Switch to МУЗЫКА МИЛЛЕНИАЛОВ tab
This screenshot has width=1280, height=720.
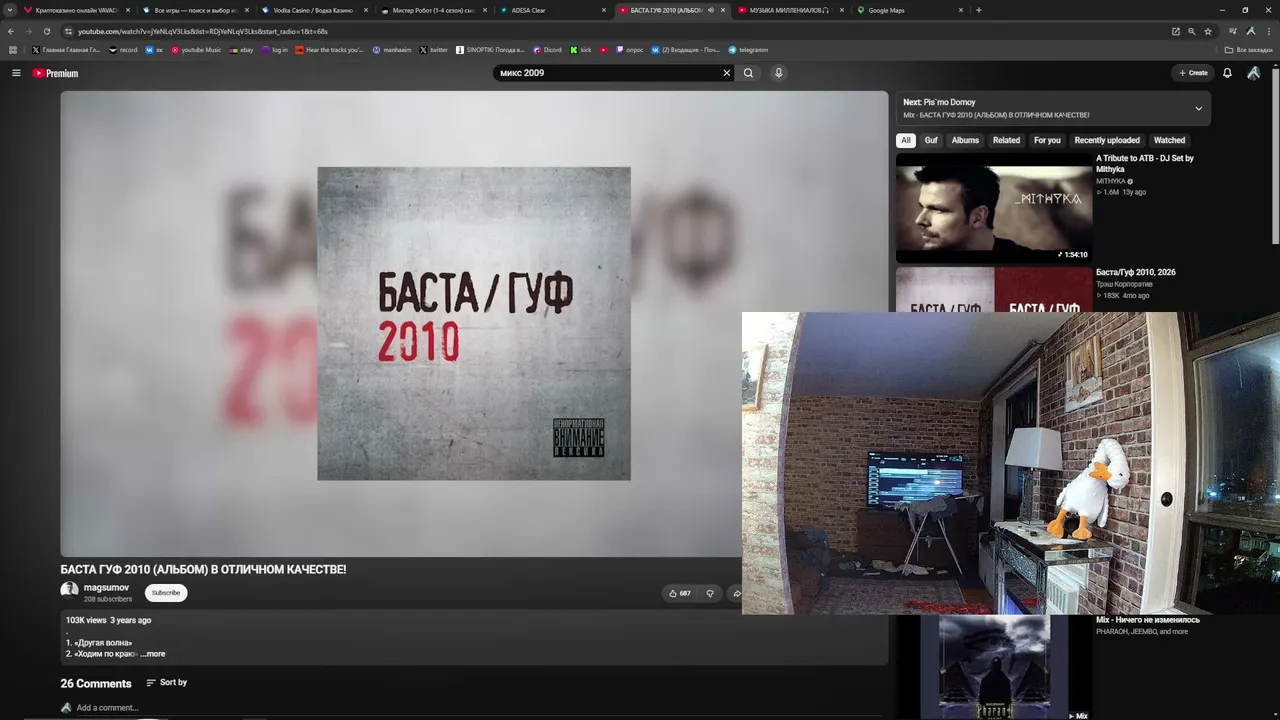[790, 10]
